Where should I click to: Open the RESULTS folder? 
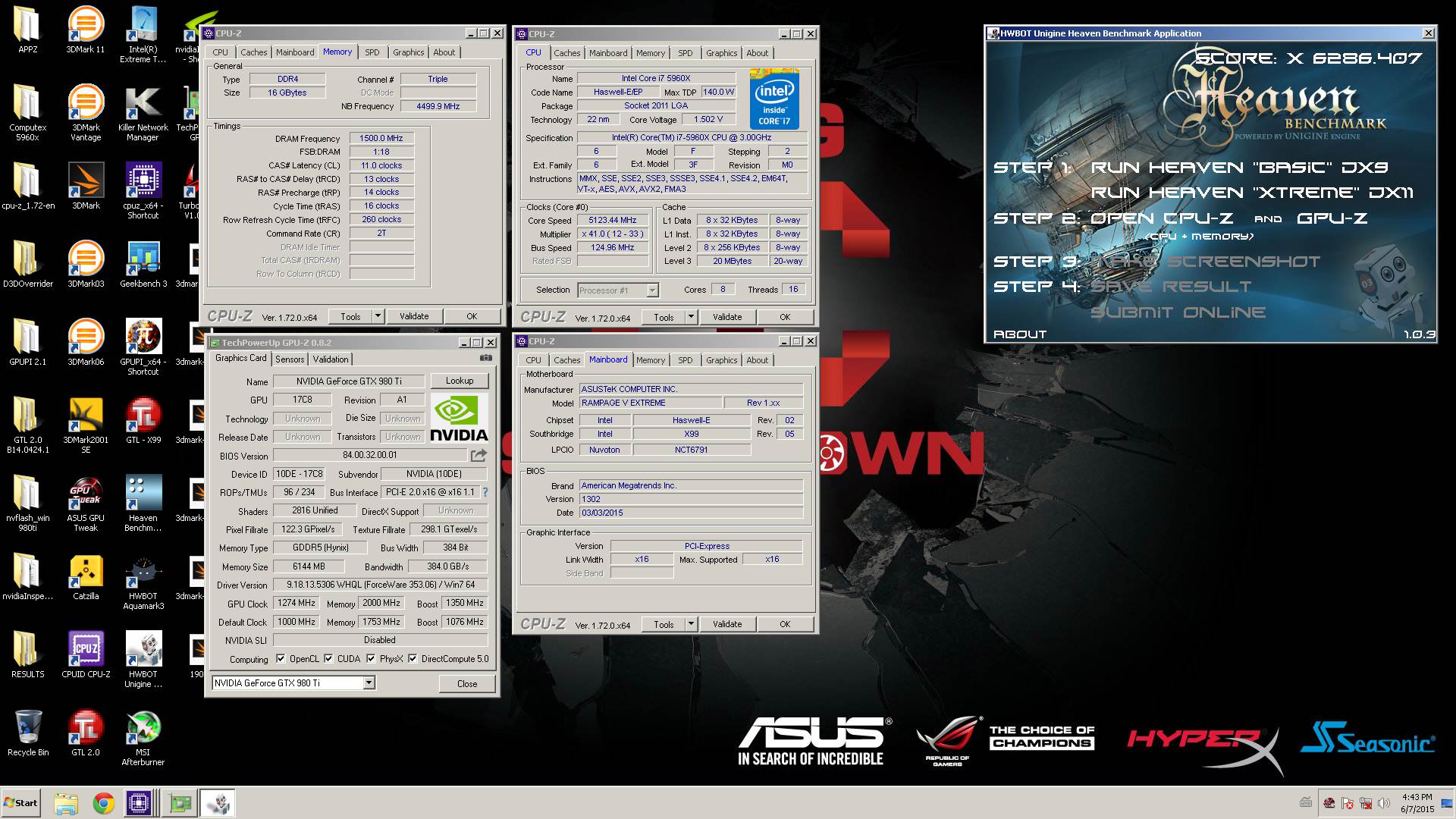point(27,654)
